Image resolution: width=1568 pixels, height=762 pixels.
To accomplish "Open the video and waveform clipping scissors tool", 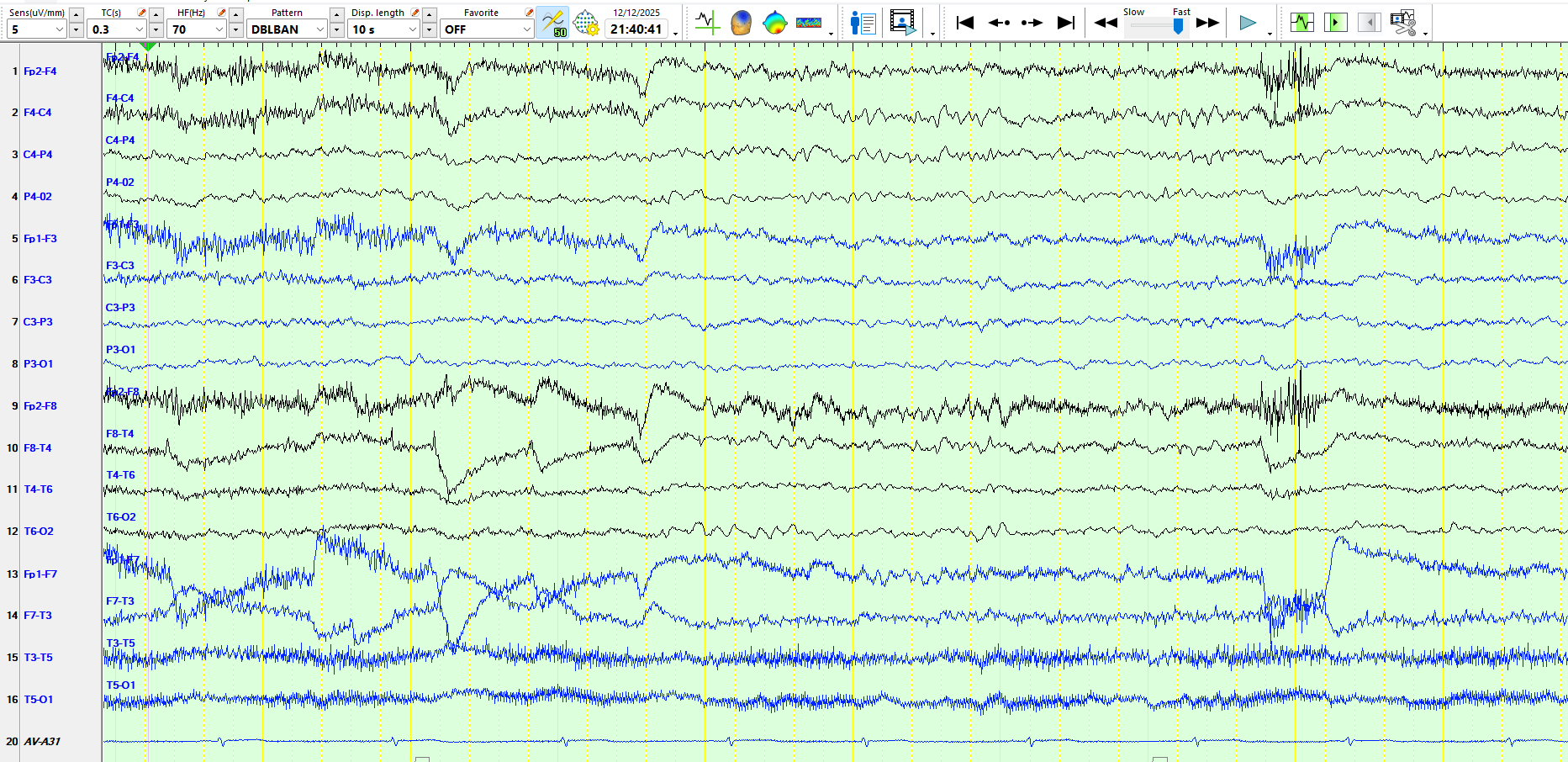I will click(x=1403, y=23).
